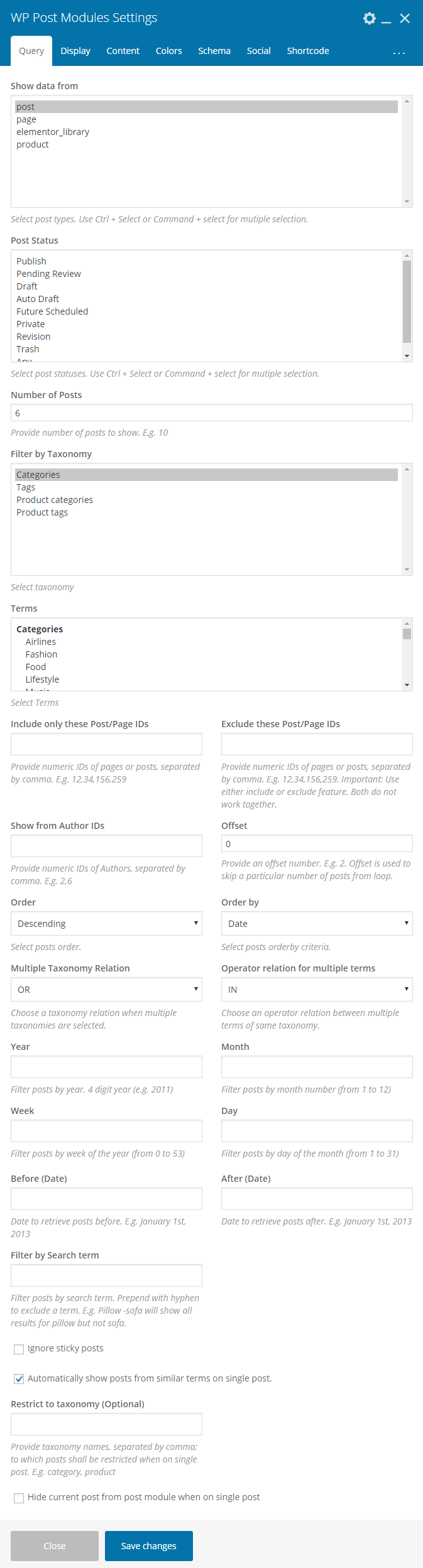Switch to the Display tab

[x=75, y=51]
